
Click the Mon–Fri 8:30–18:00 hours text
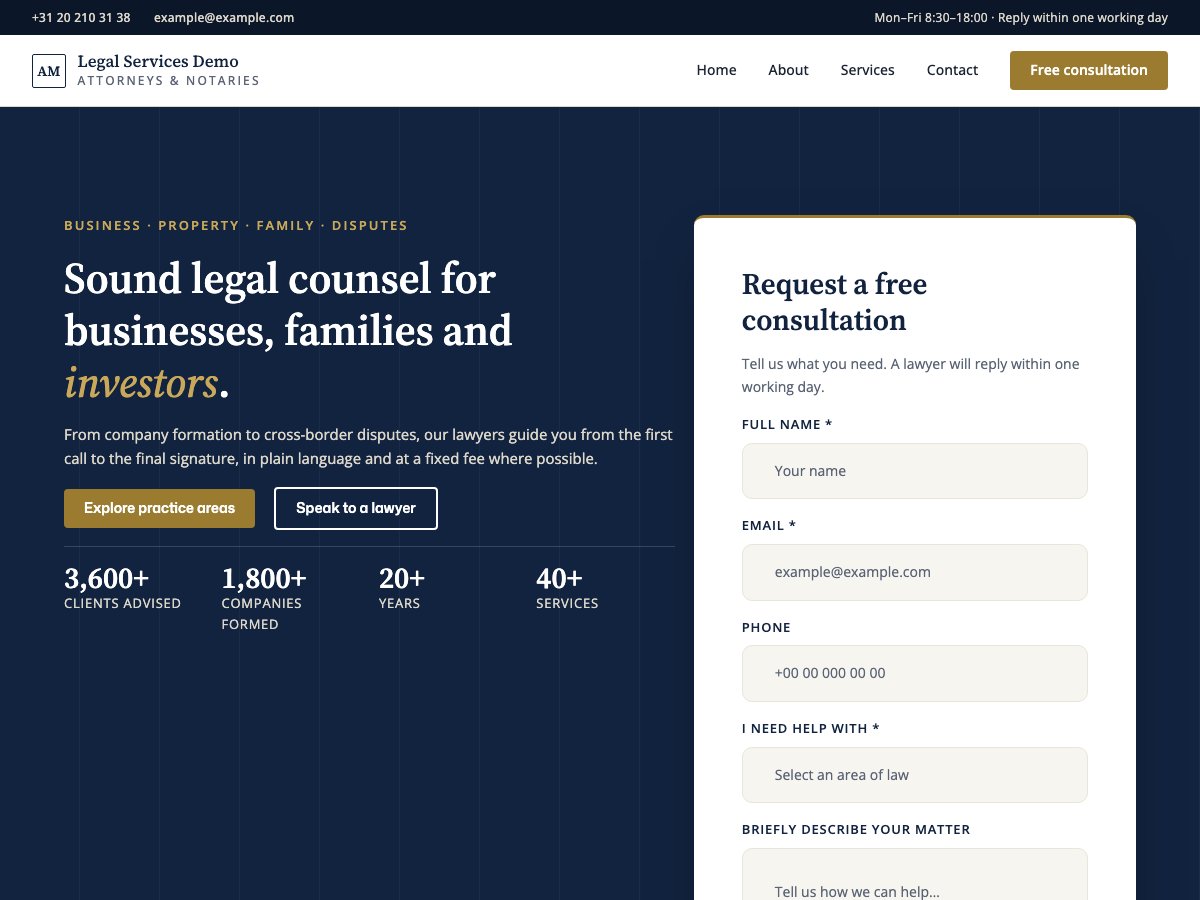coord(931,18)
